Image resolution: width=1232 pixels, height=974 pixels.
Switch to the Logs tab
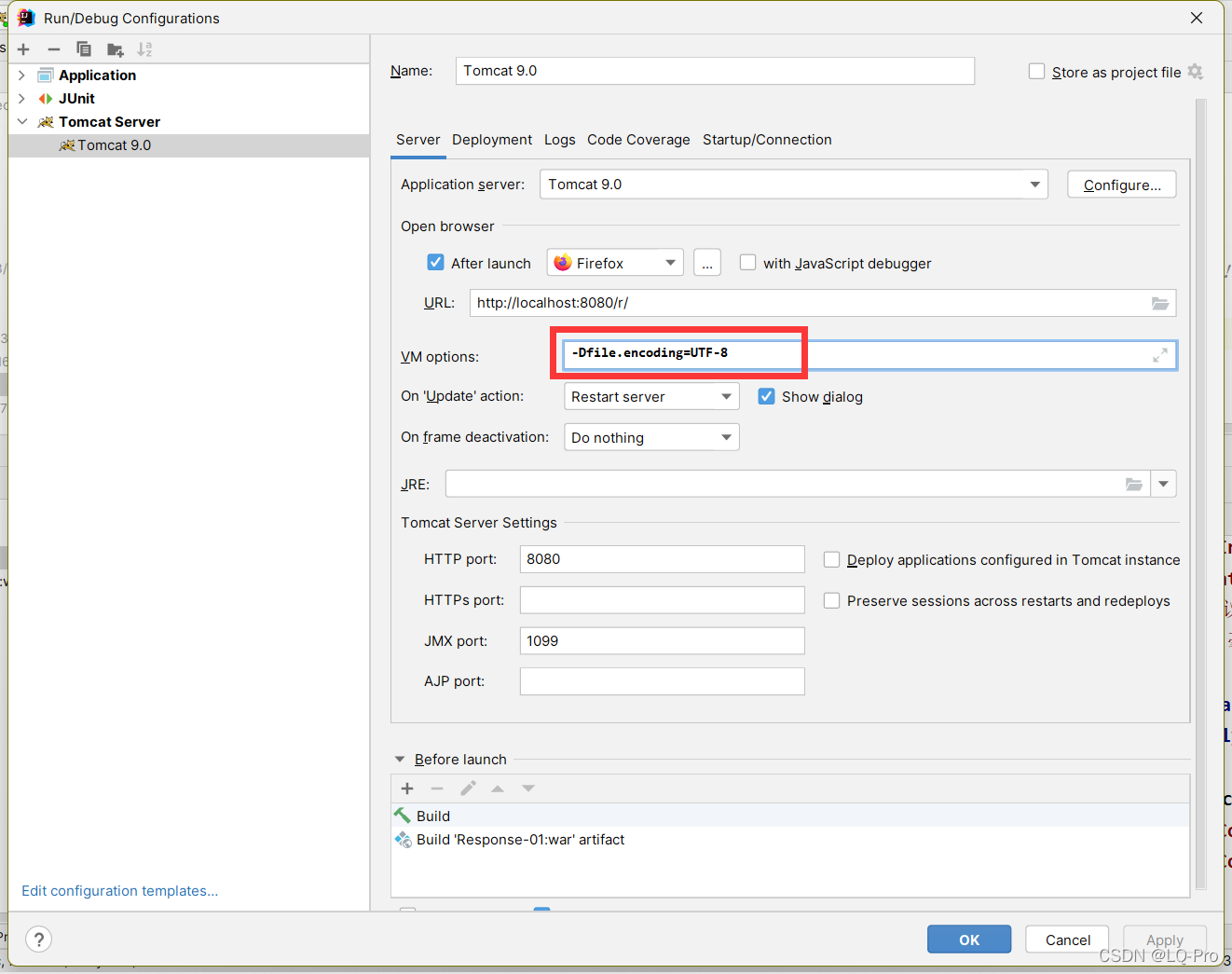[x=560, y=140]
